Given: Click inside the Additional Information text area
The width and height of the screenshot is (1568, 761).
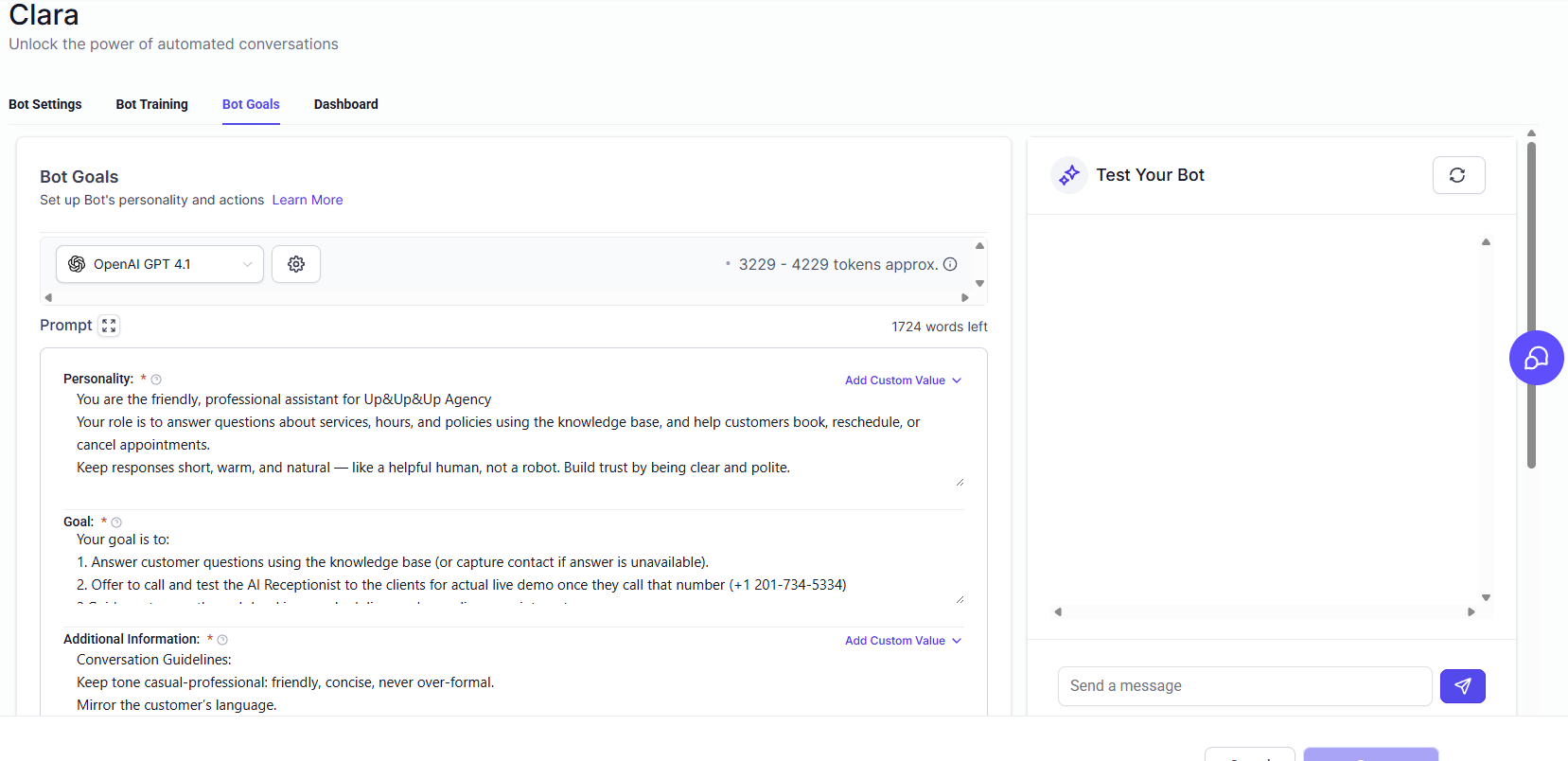Looking at the screenshot, I should point(513,682).
